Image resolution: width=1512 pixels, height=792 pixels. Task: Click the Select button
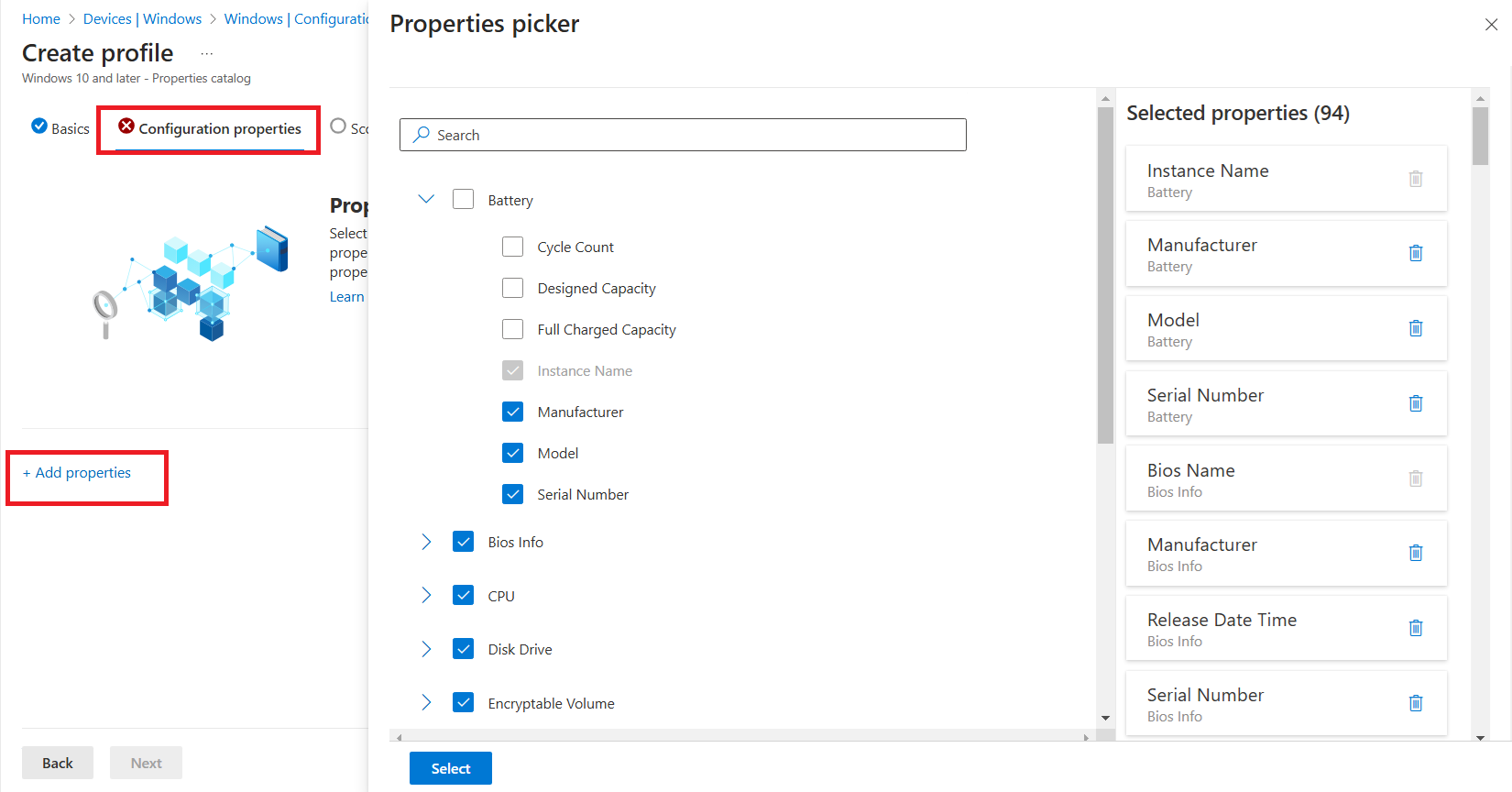tap(450, 768)
